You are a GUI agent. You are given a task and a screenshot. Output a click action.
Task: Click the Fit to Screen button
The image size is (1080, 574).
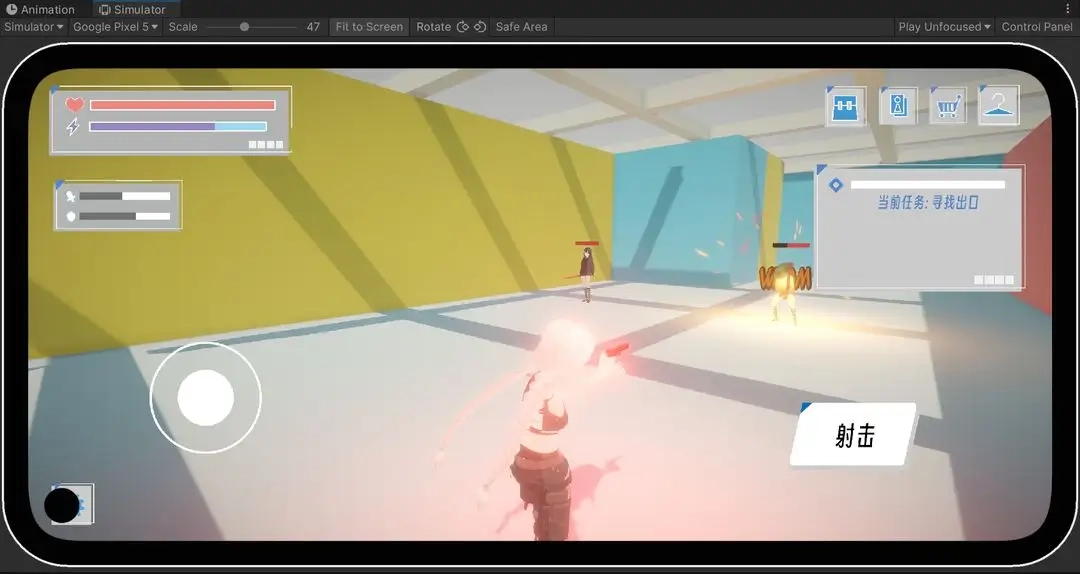click(369, 27)
